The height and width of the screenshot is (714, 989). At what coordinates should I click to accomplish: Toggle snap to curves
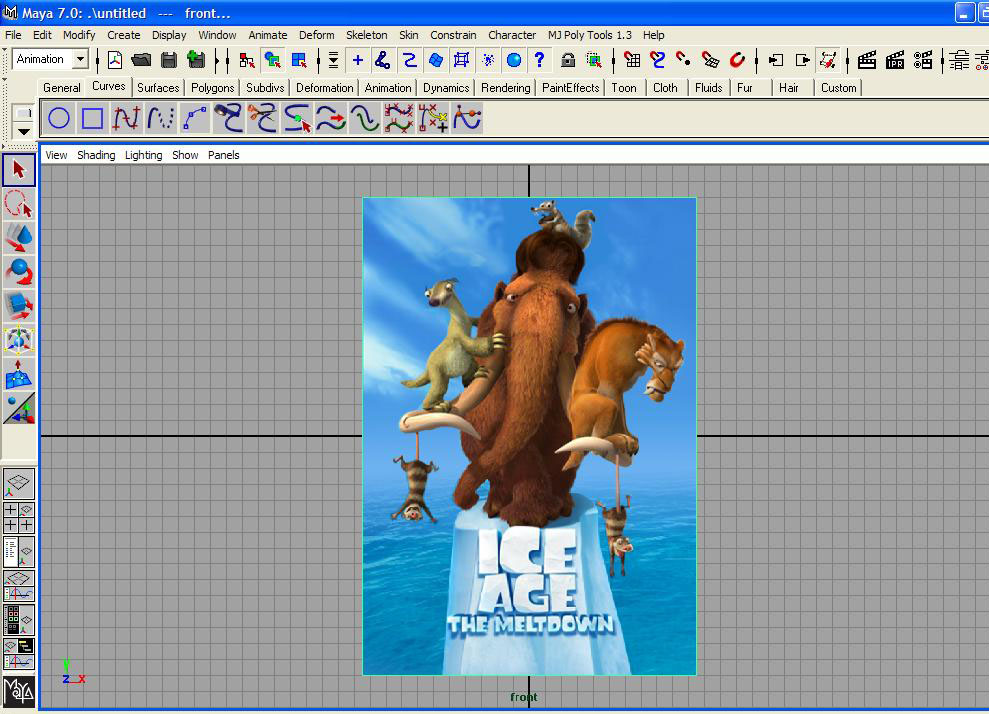tap(658, 60)
